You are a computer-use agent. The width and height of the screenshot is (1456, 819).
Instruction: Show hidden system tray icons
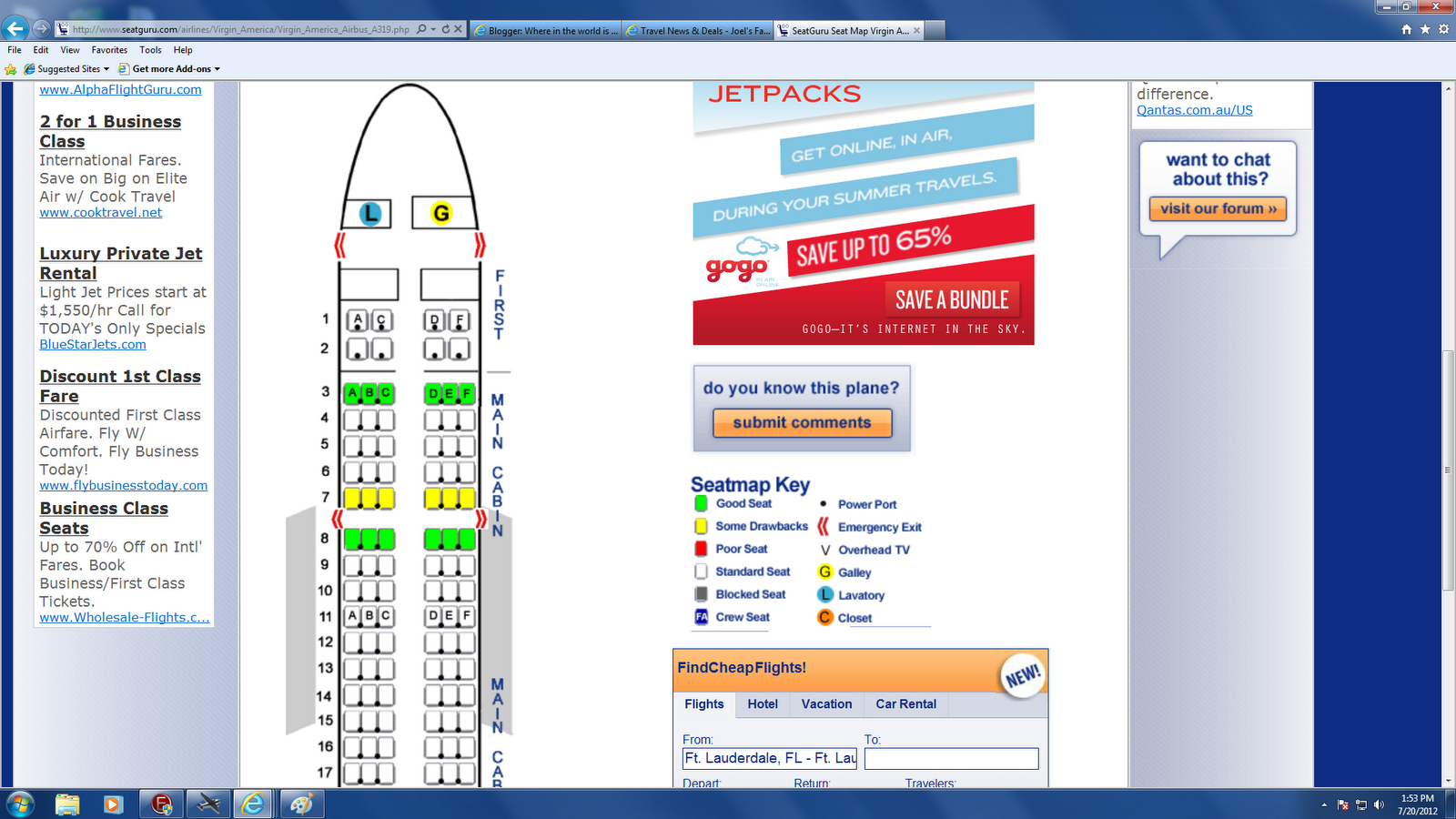(1324, 805)
